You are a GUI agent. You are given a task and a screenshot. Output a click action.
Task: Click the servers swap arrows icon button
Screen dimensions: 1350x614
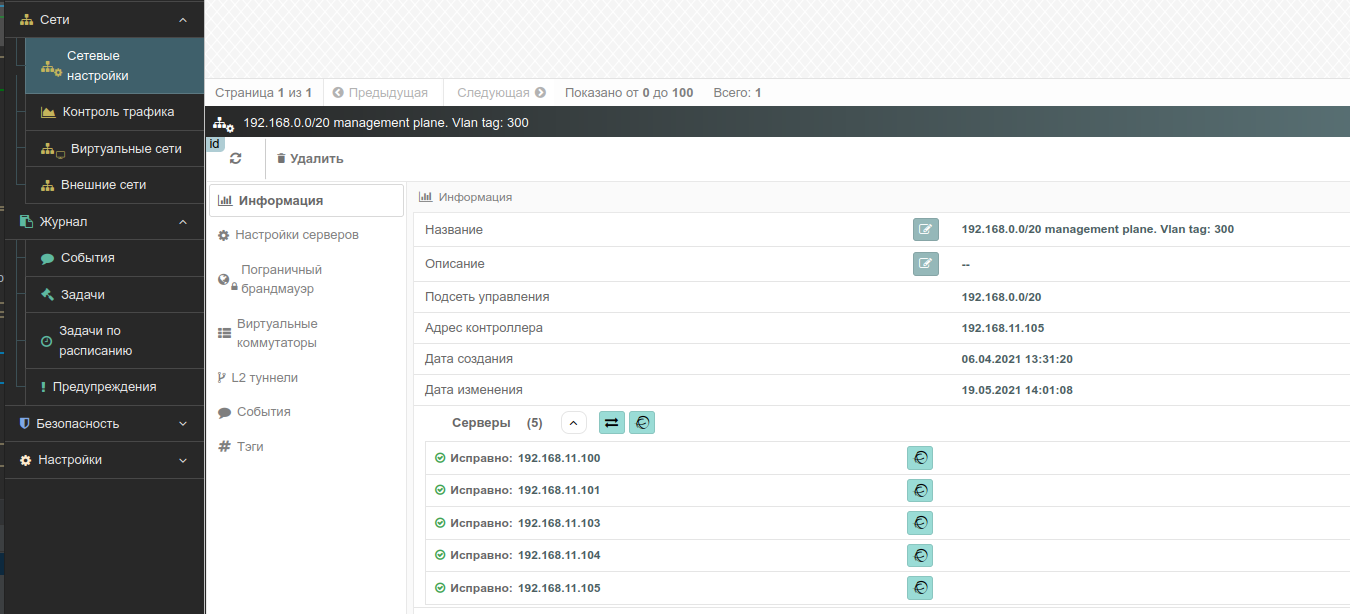[612, 423]
